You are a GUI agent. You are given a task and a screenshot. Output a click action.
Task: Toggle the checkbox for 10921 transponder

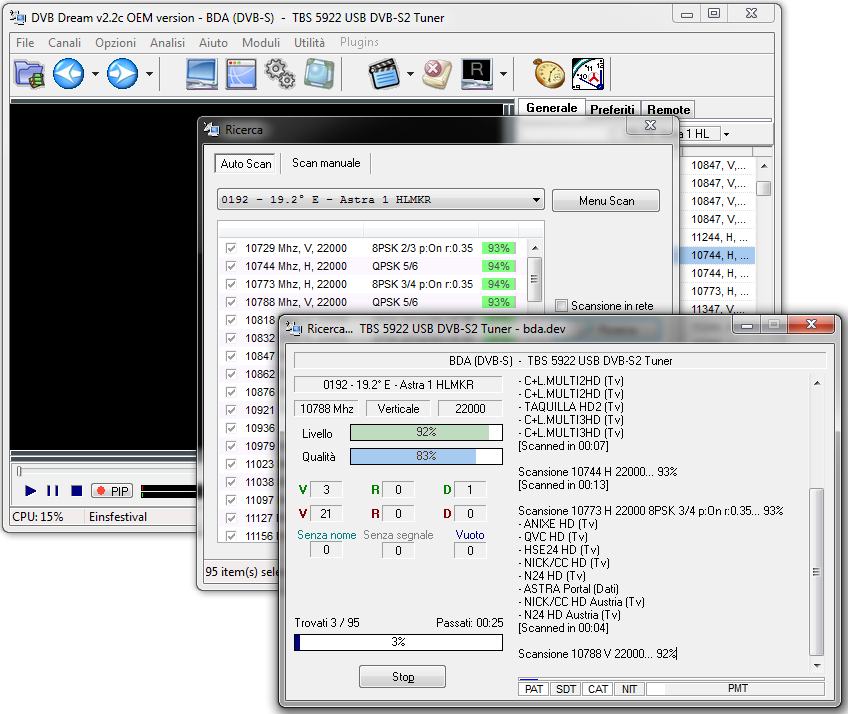pyautogui.click(x=231, y=410)
